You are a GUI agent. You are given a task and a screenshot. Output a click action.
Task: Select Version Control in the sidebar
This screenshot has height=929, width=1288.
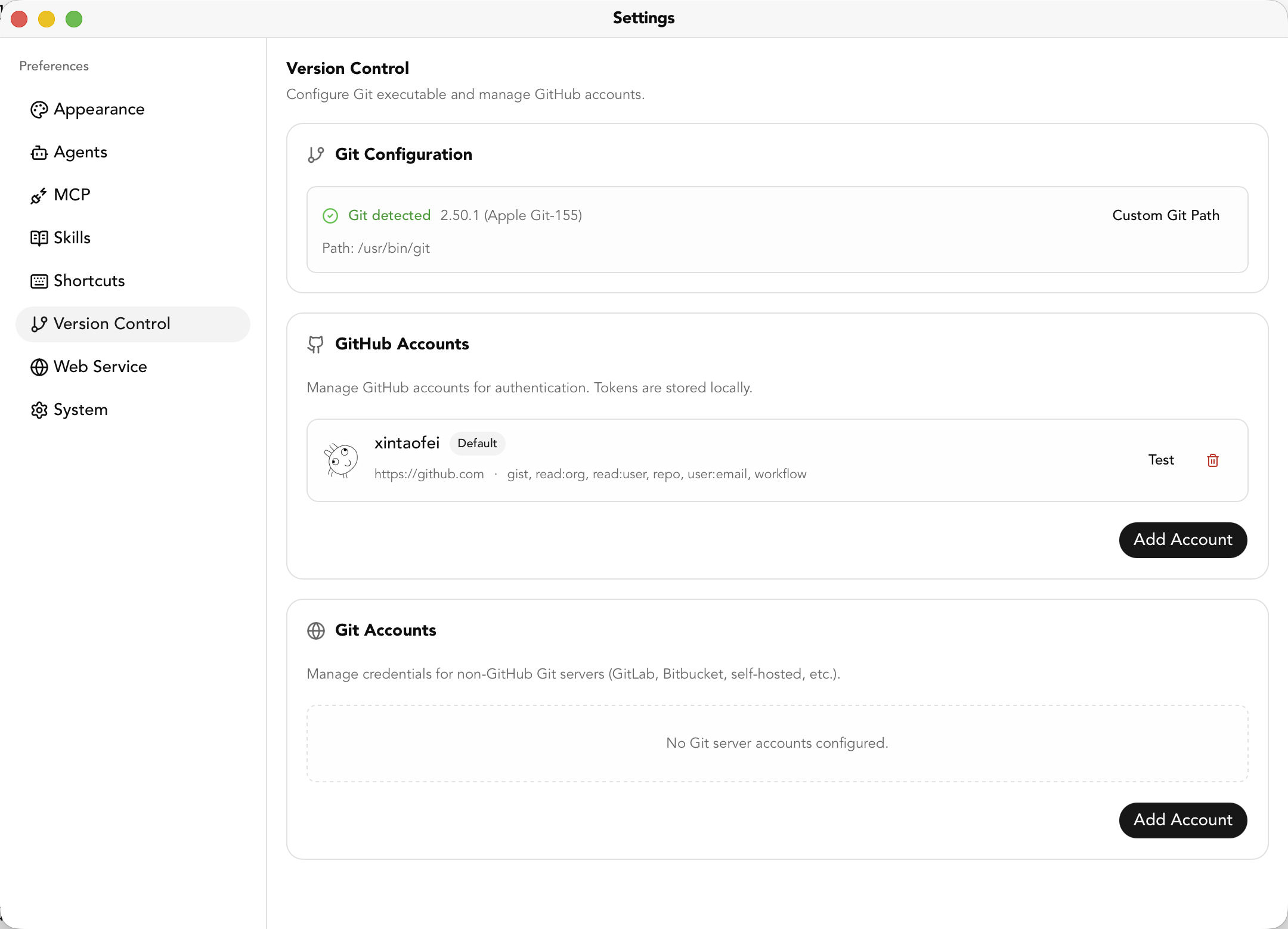112,324
